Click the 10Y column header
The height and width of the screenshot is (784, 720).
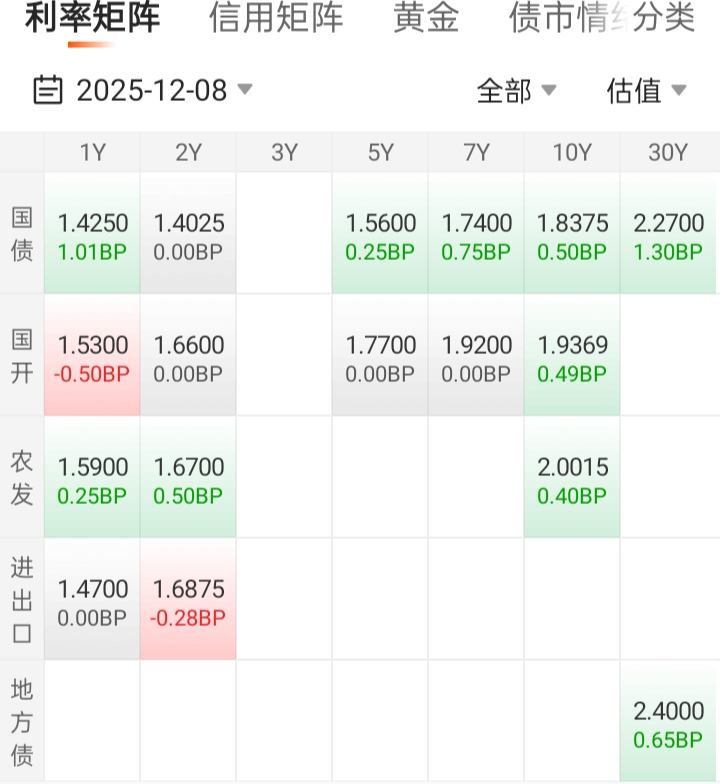(572, 152)
